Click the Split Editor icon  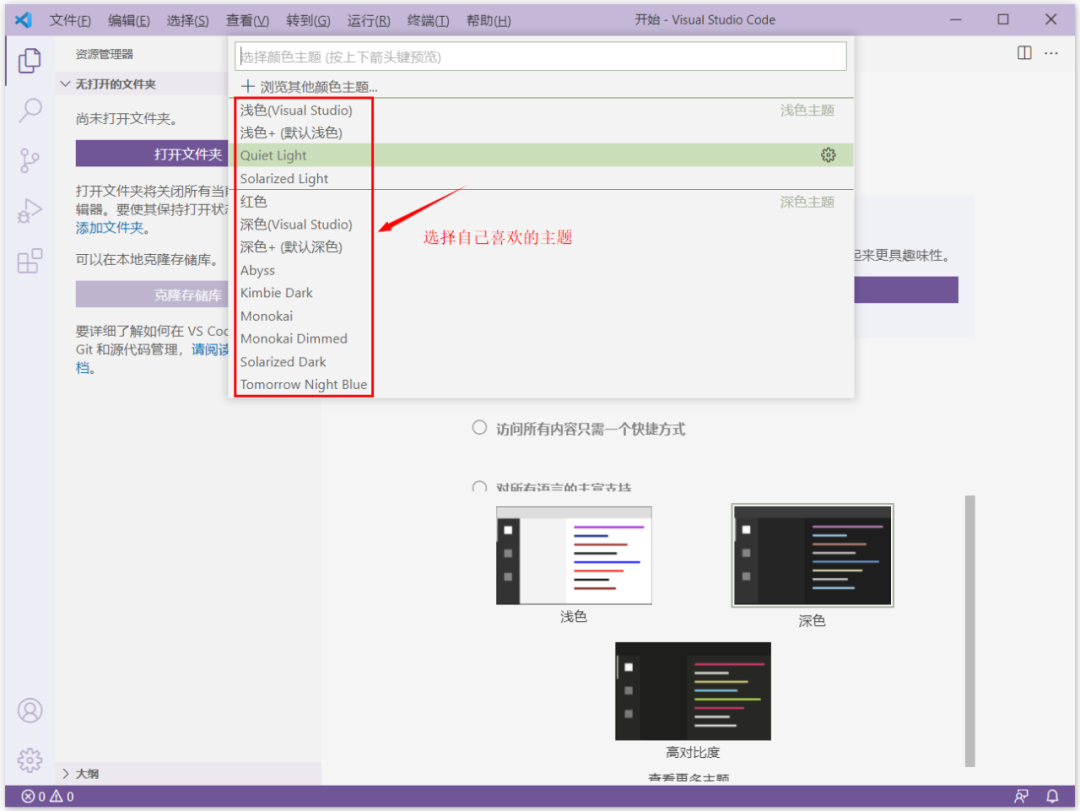point(1023,53)
